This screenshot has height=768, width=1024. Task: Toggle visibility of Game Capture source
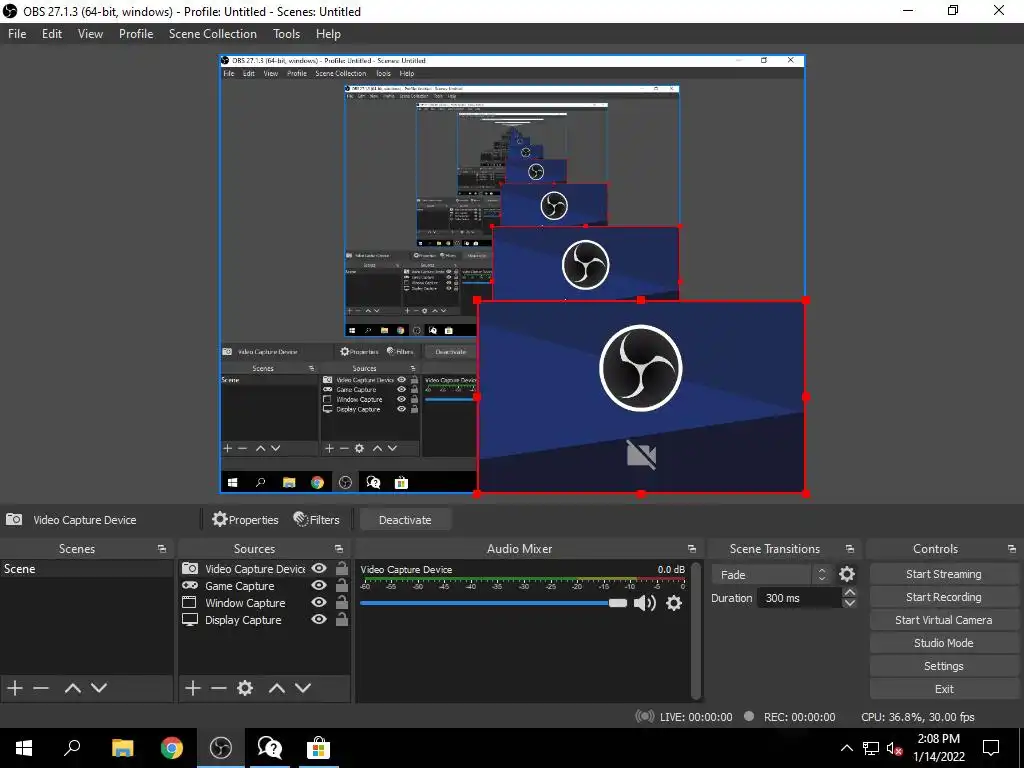(x=319, y=585)
